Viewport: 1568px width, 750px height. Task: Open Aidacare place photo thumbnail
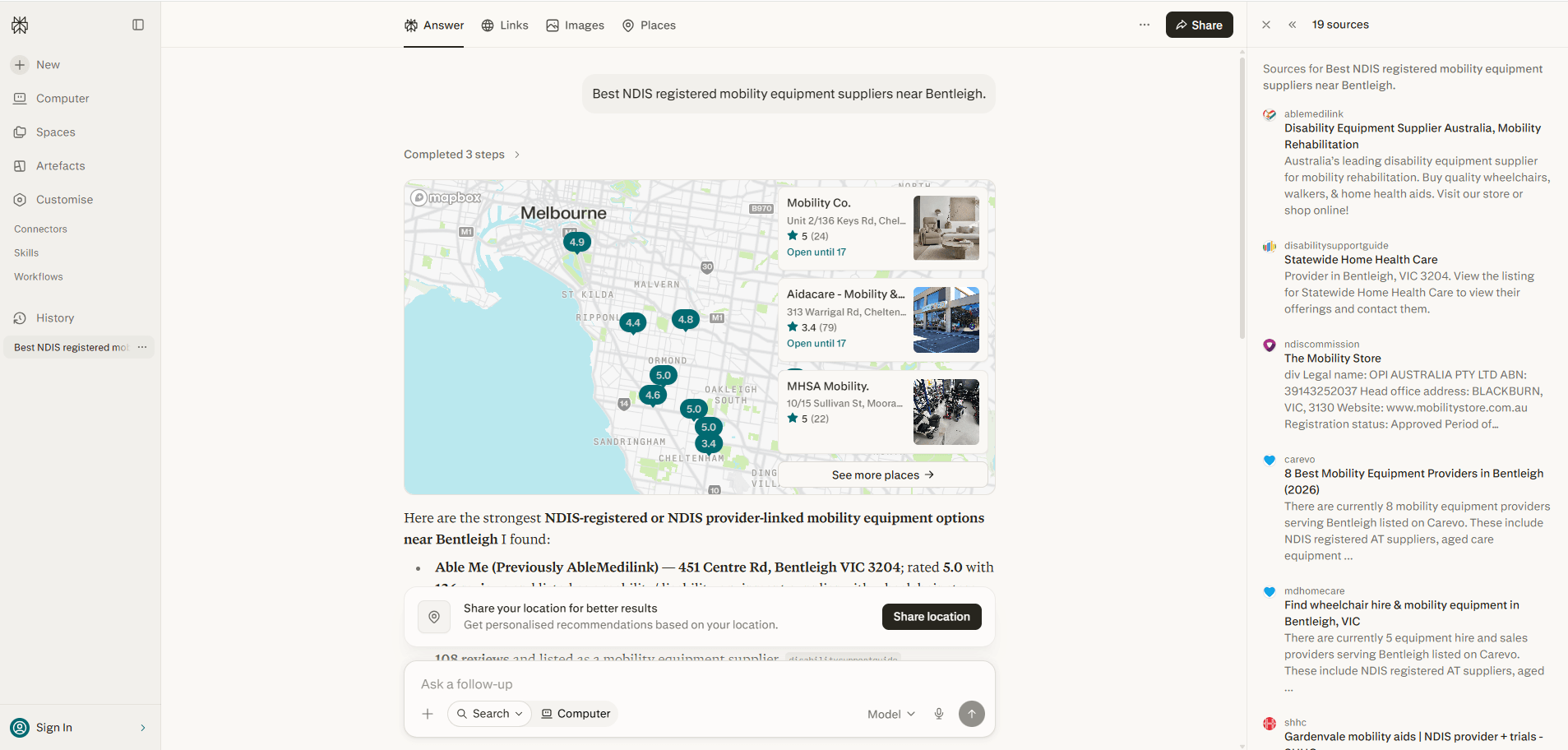pyautogui.click(x=946, y=320)
